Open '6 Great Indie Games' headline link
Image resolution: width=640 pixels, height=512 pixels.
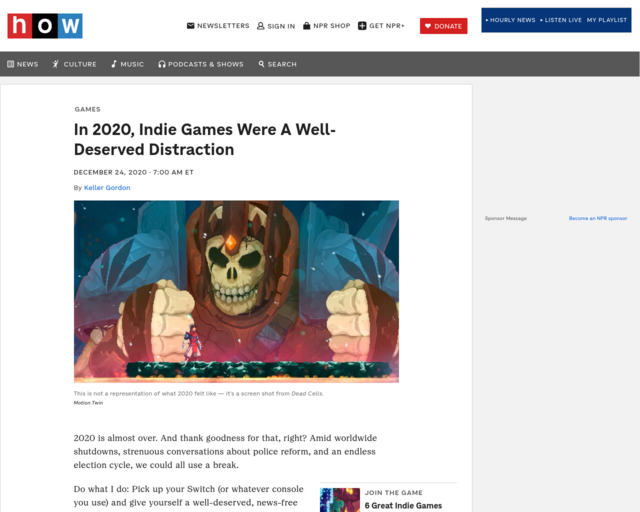click(x=403, y=505)
